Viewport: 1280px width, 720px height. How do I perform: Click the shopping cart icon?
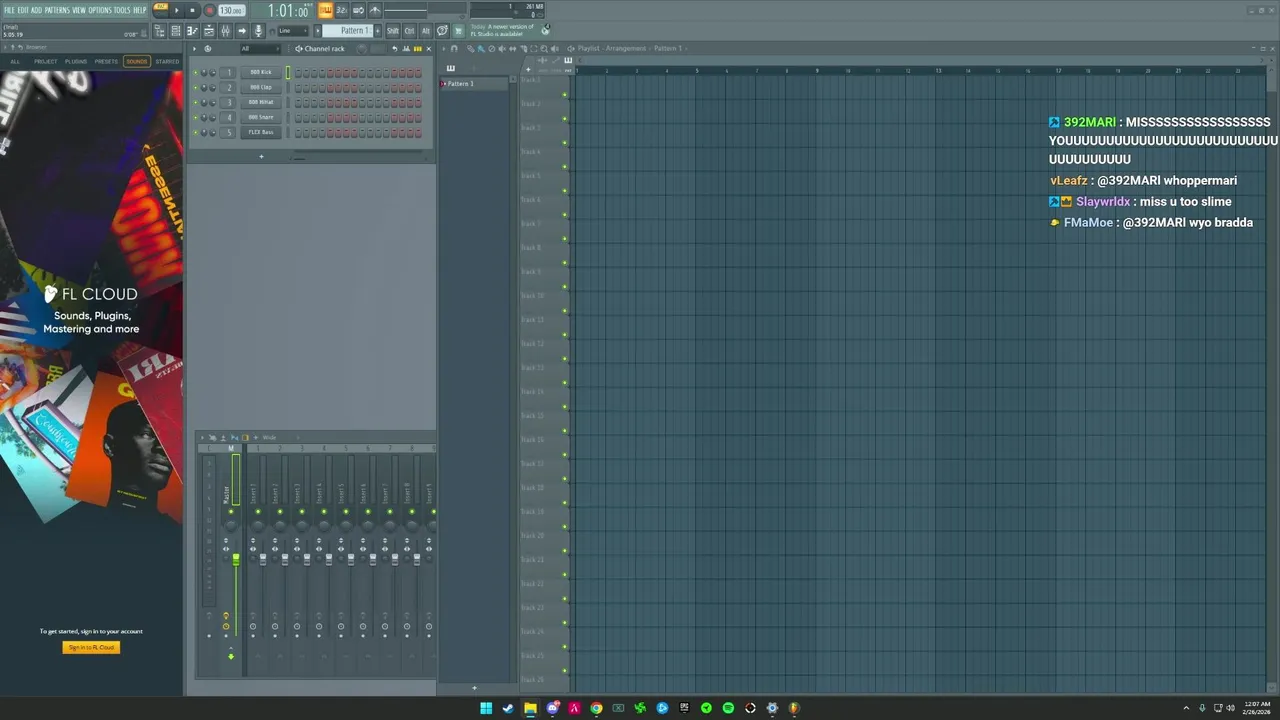pos(458,31)
